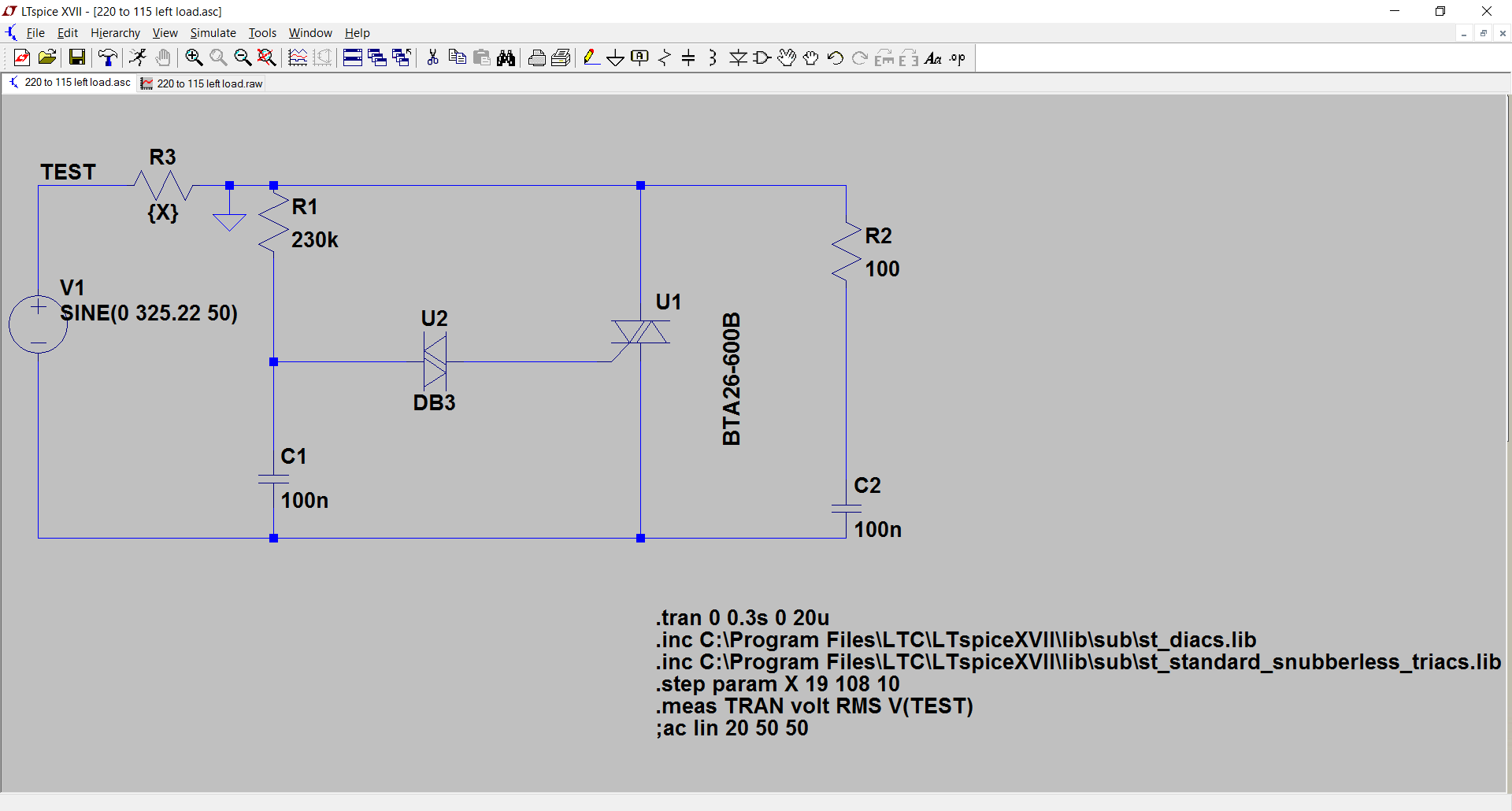Open the SPICE directive tool (.op)
This screenshot has width=1512, height=811.
[x=957, y=57]
